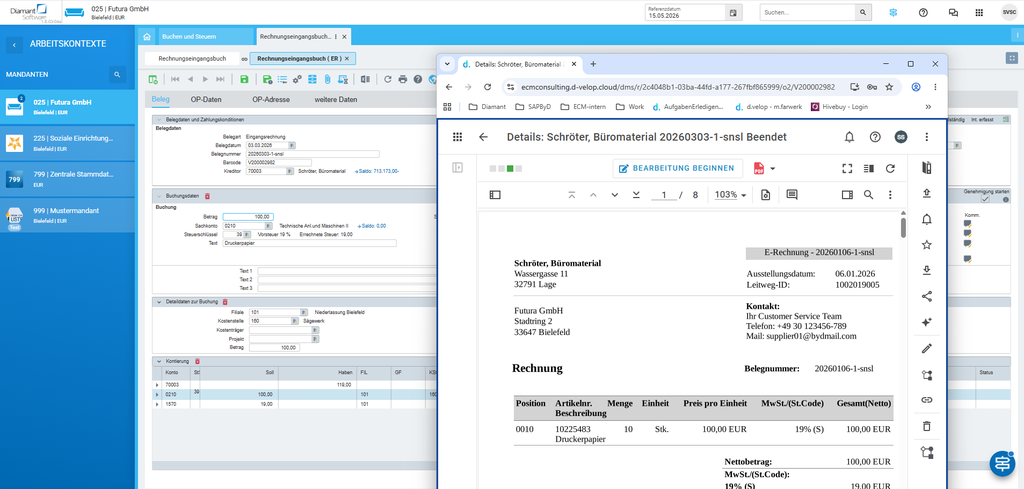Jump to last record in Diamant toolbar
The image size is (1024, 489).
220,79
